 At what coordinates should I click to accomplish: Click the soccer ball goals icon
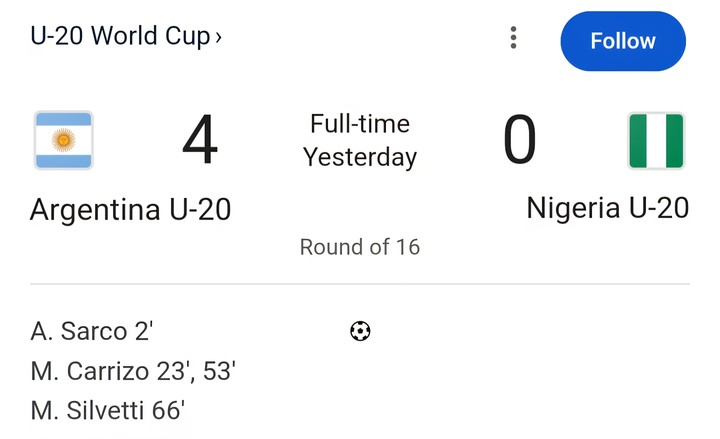click(360, 331)
